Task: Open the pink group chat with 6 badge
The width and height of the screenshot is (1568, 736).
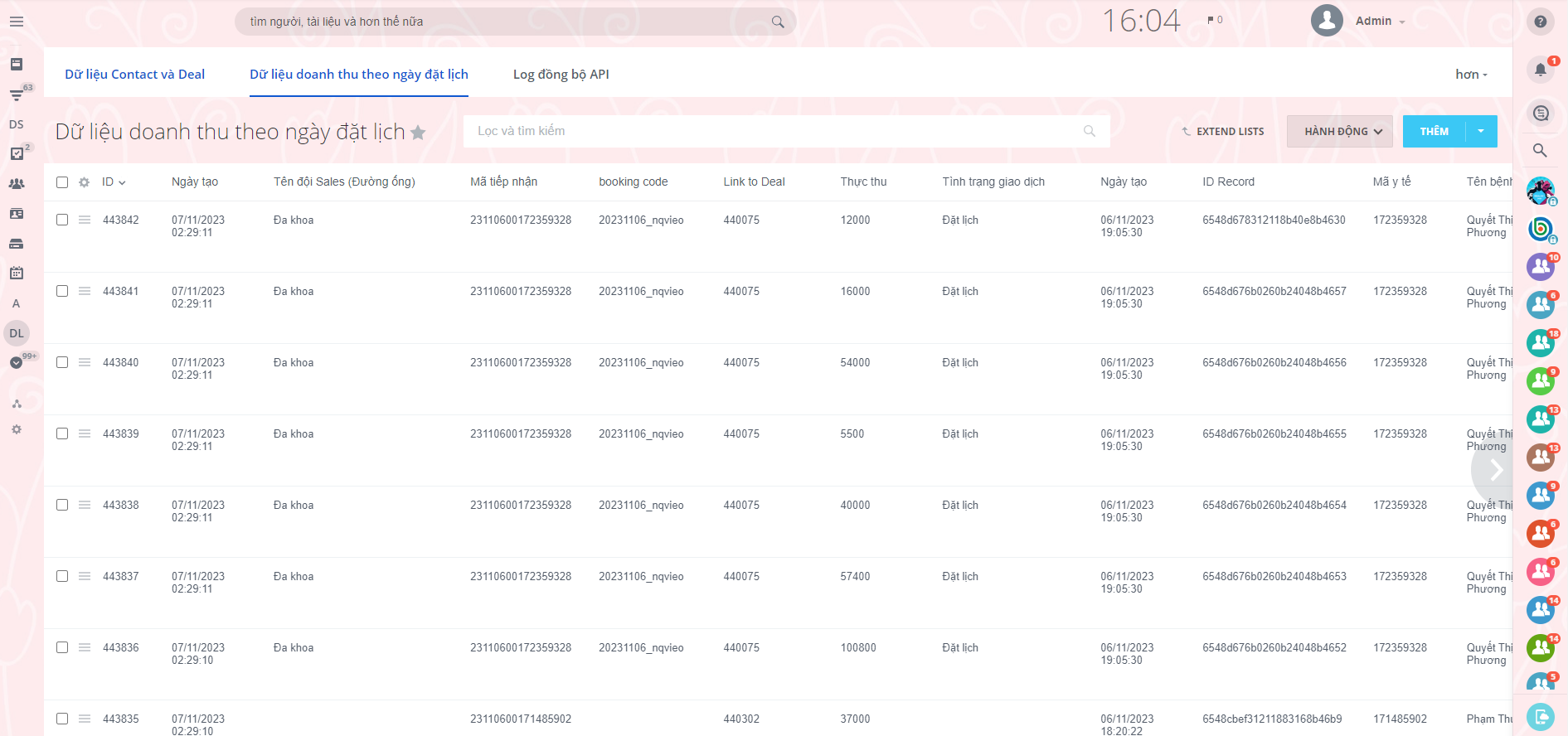Action: 1541,572
